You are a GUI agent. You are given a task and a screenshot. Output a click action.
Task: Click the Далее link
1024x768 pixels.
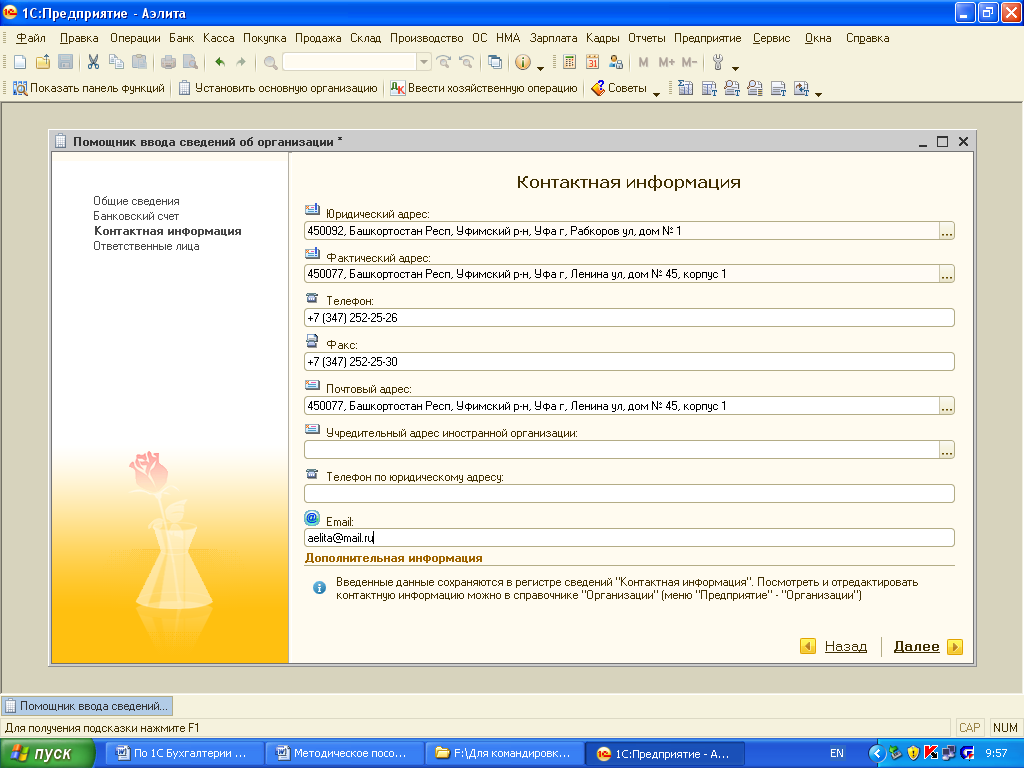point(916,647)
